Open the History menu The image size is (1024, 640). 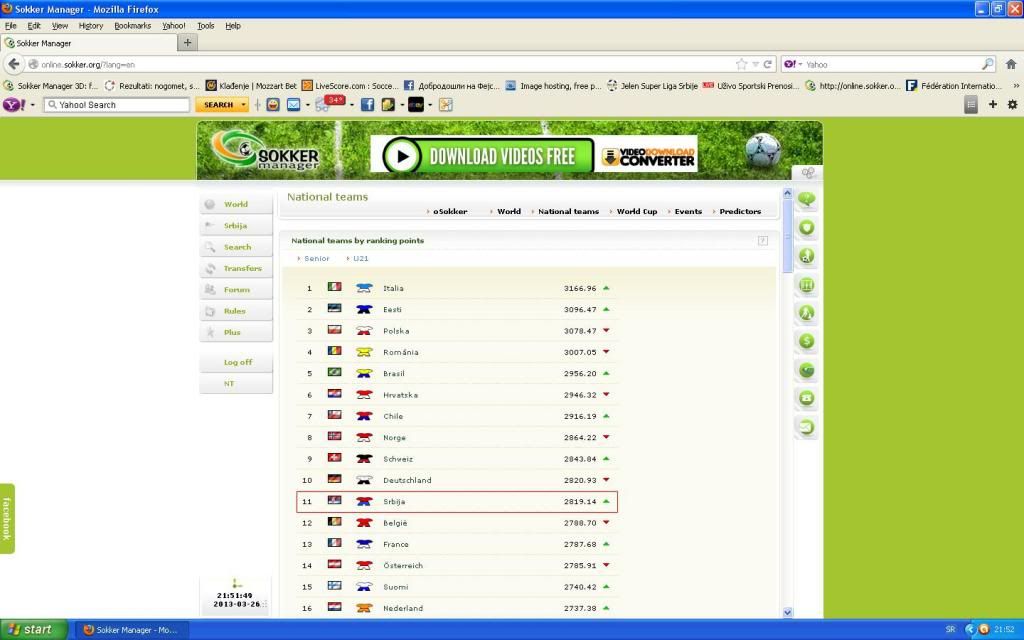(91, 25)
